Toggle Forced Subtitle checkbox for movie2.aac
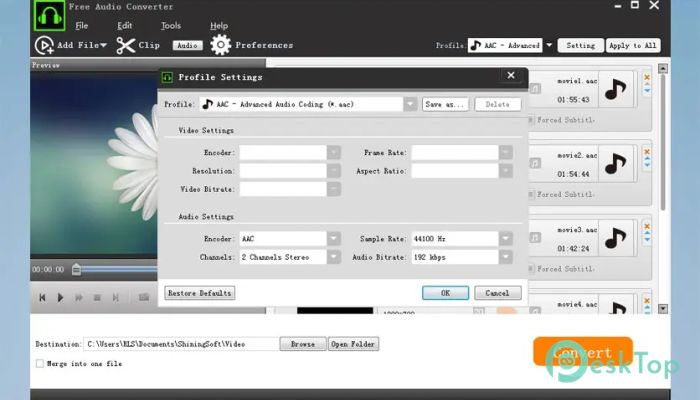700x400 pixels. click(531, 195)
